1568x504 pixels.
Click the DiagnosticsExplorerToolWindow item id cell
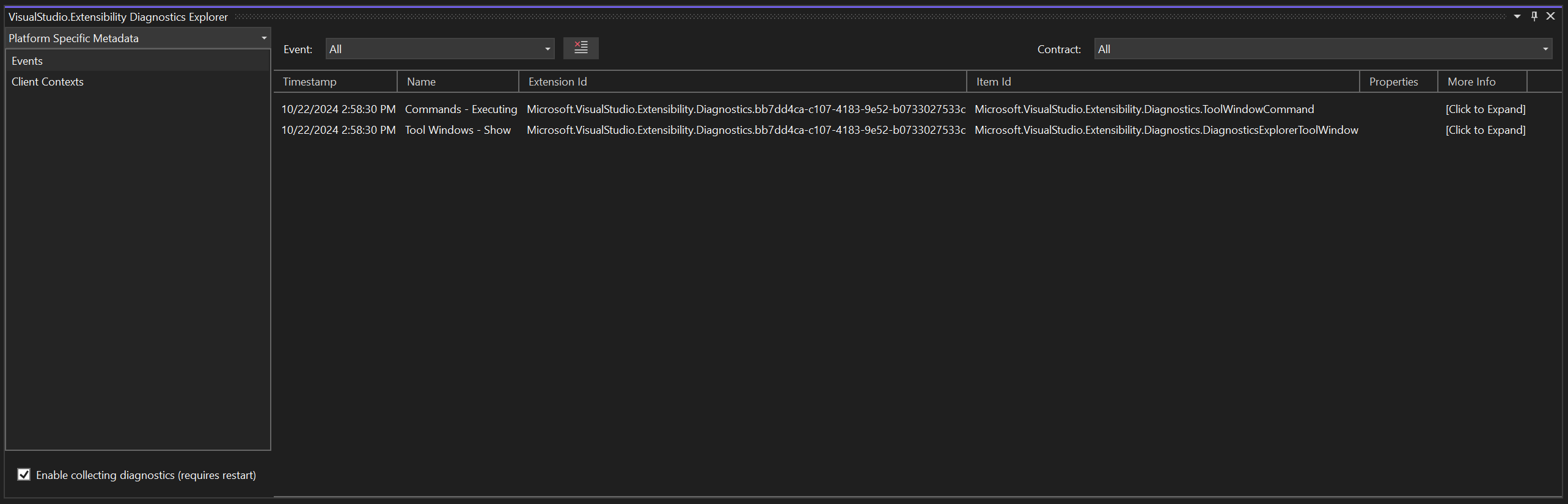[x=1167, y=130]
